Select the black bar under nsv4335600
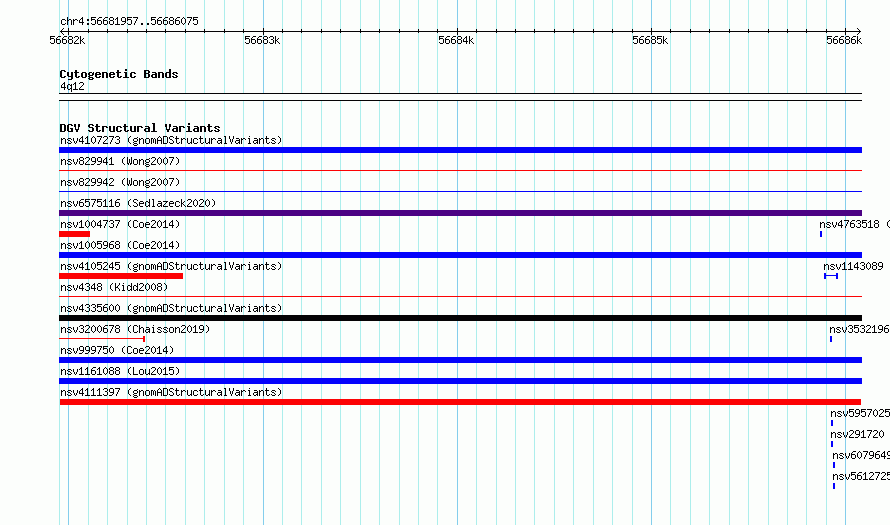Screen dimensions: 890x525 tap(460, 318)
